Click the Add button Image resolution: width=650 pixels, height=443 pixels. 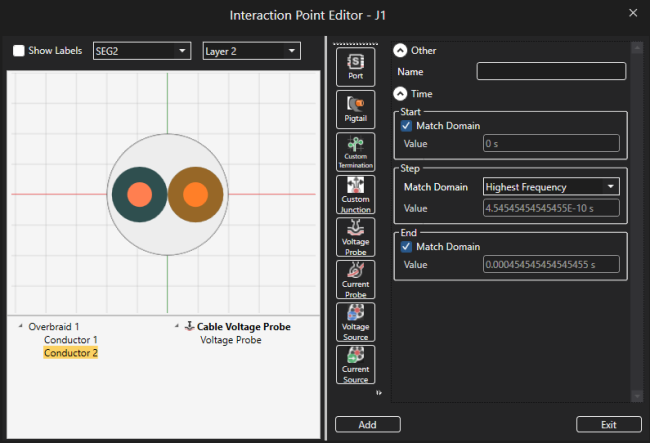(x=368, y=424)
